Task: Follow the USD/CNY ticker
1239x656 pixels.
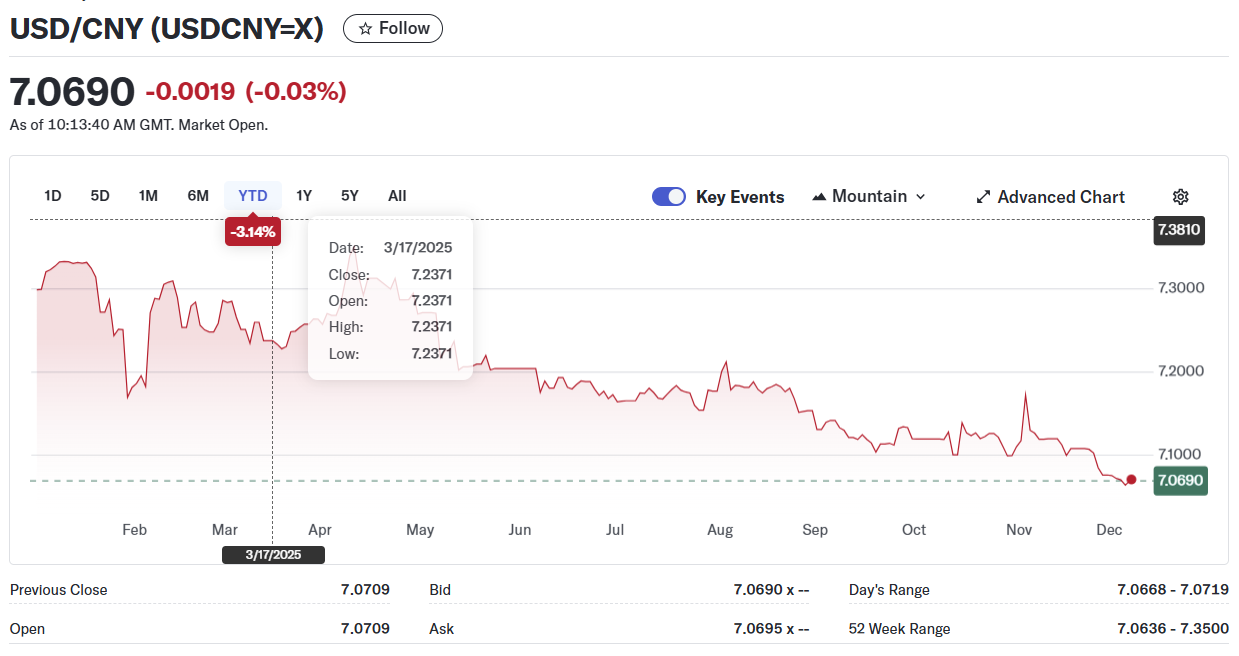Action: tap(393, 29)
